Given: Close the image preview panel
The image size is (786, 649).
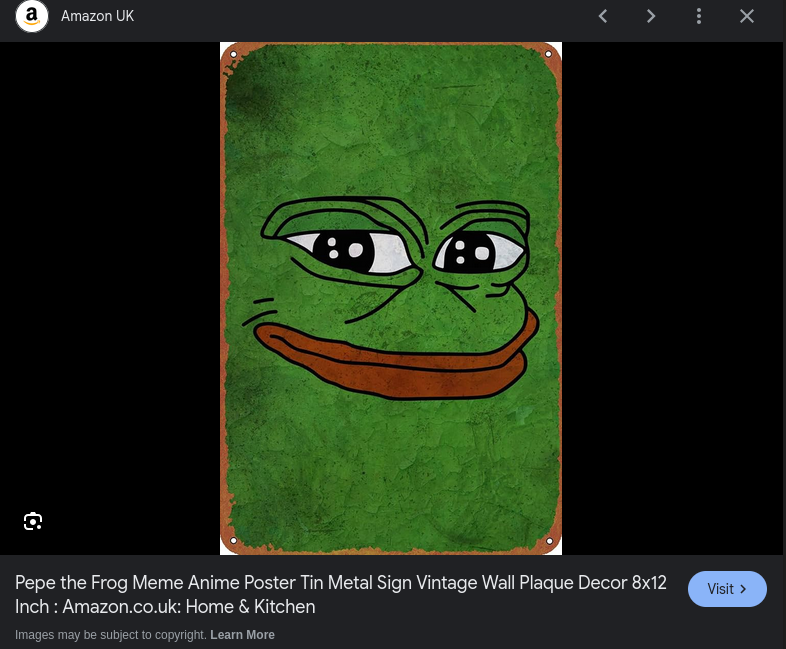Looking at the screenshot, I should (747, 16).
